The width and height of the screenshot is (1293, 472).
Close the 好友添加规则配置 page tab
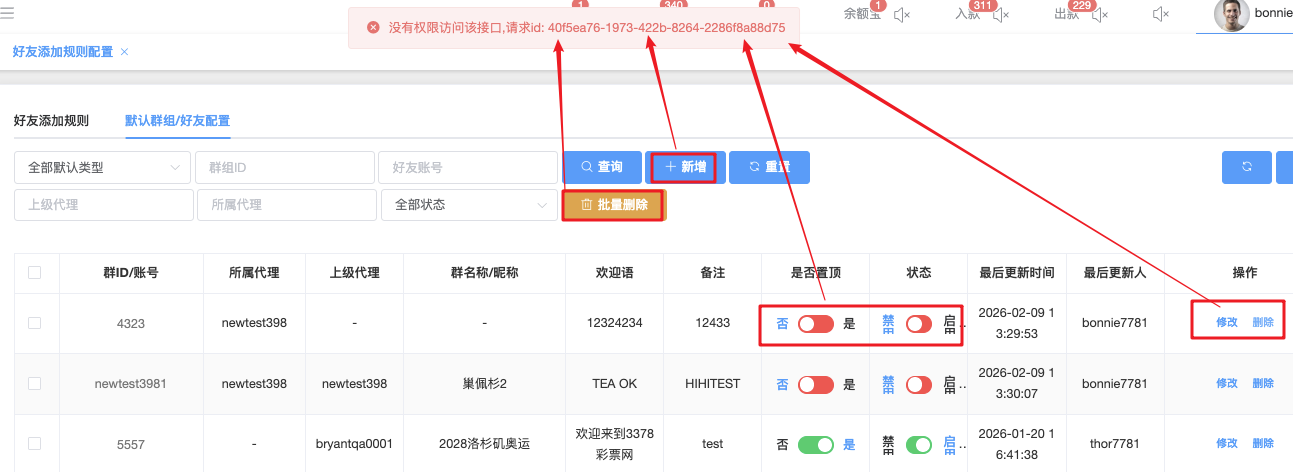coord(124,51)
